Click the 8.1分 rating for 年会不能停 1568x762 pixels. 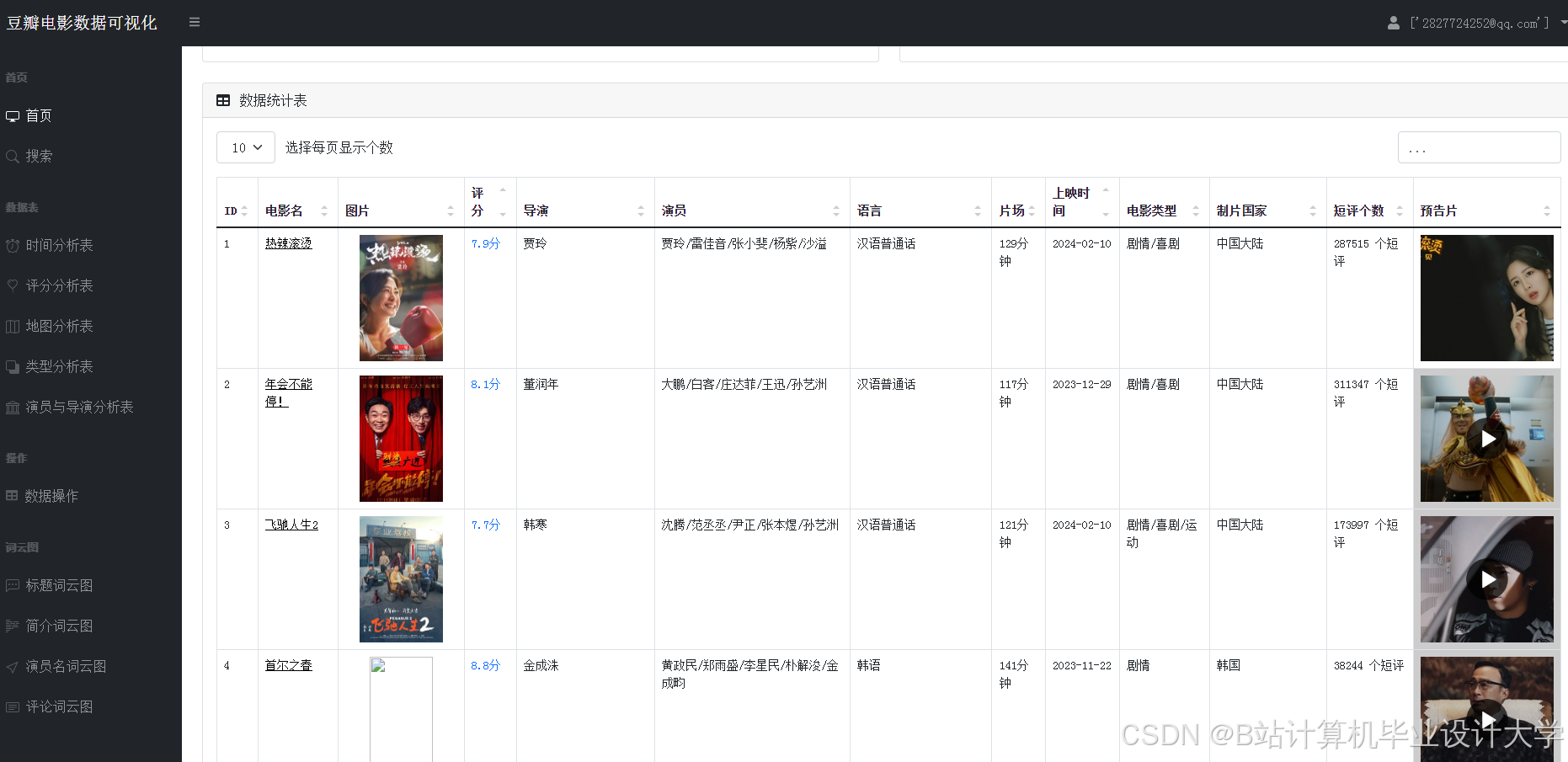(485, 384)
